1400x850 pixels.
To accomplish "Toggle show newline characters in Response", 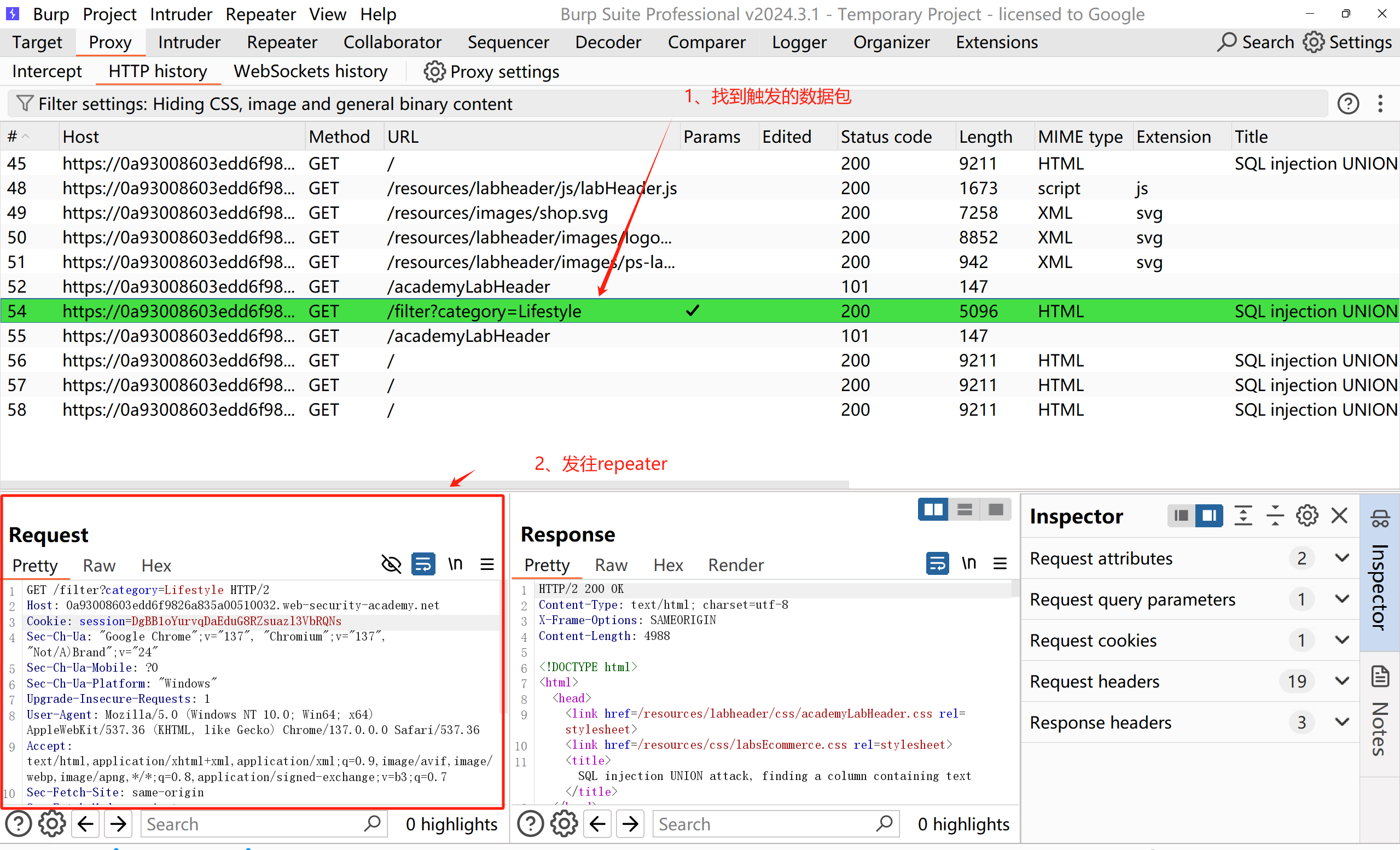I will [969, 563].
